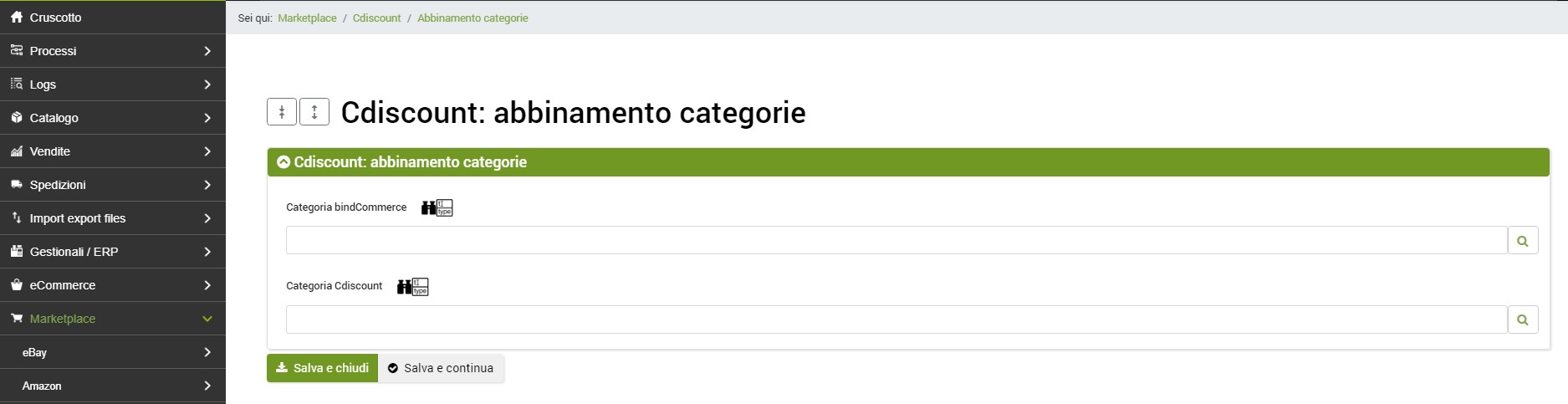The height and width of the screenshot is (404, 1568).
Task: Follow the Cdiscount breadcrumb link
Action: [376, 18]
